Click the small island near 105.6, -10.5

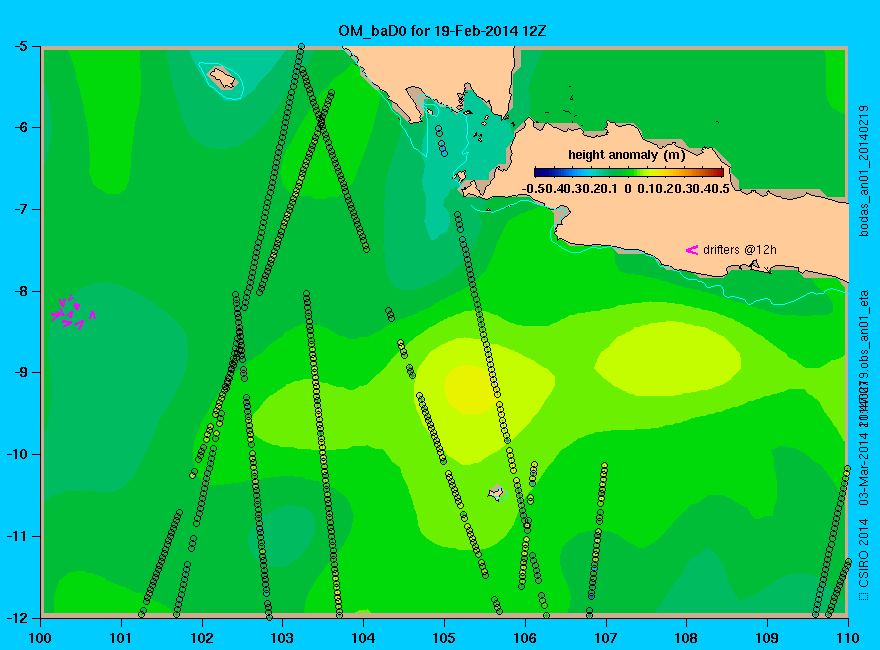496,492
